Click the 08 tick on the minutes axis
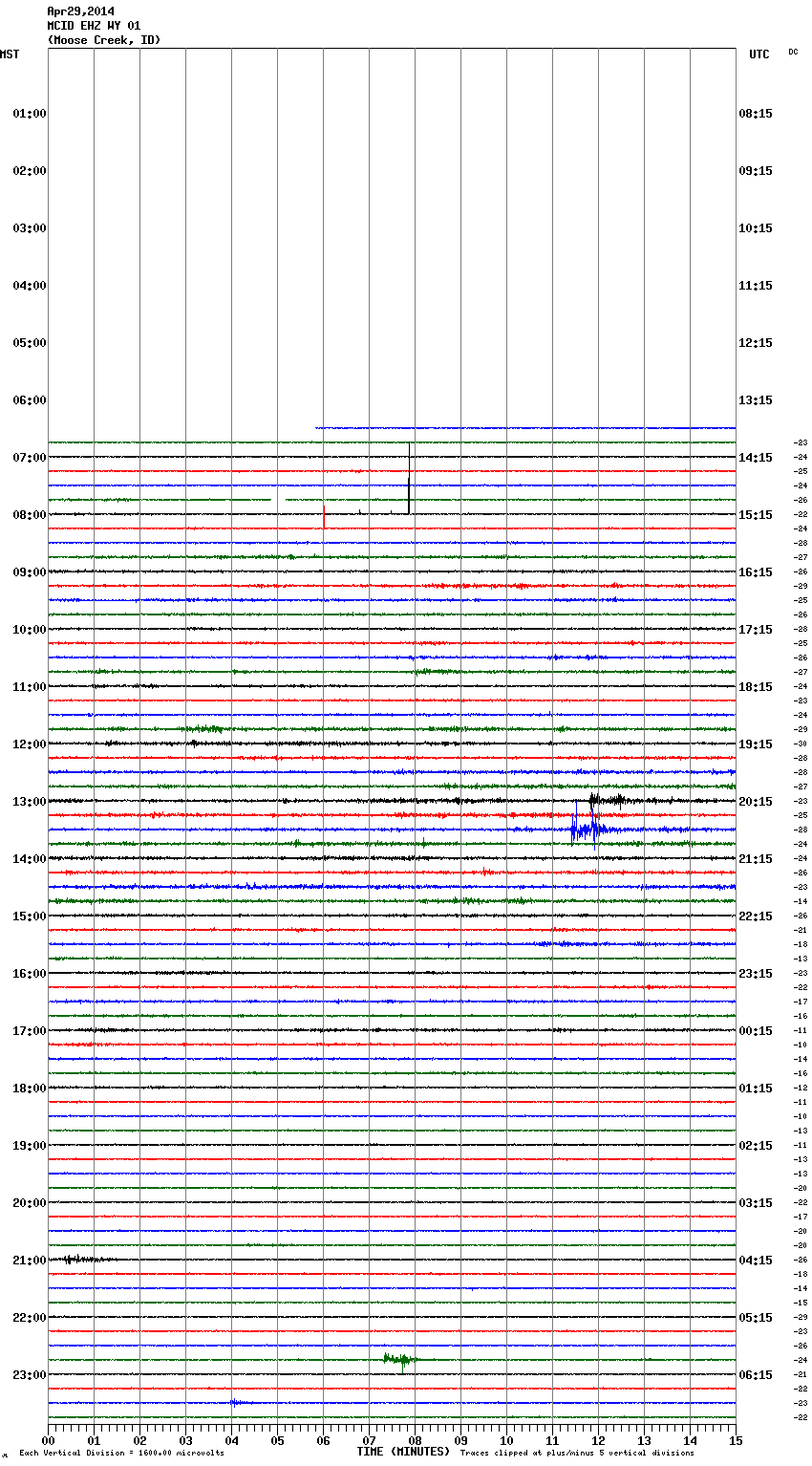Image resolution: width=812 pixels, height=1466 pixels. pyautogui.click(x=415, y=1440)
